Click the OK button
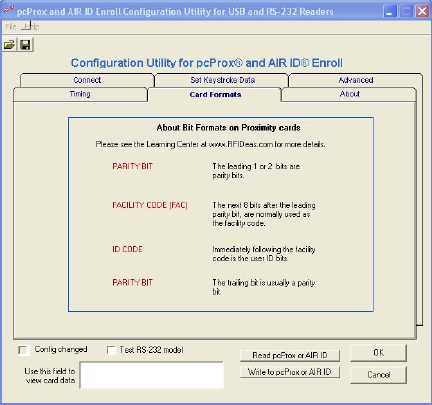The height and width of the screenshot is (405, 432). [379, 353]
